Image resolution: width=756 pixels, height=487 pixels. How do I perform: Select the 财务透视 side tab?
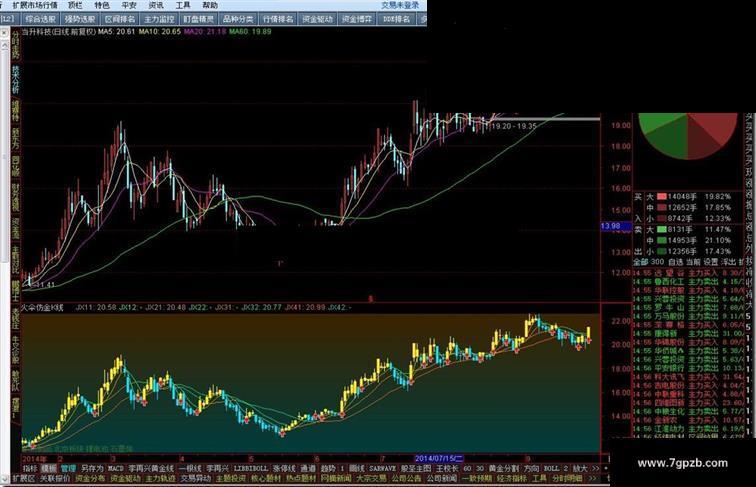tap(15, 196)
